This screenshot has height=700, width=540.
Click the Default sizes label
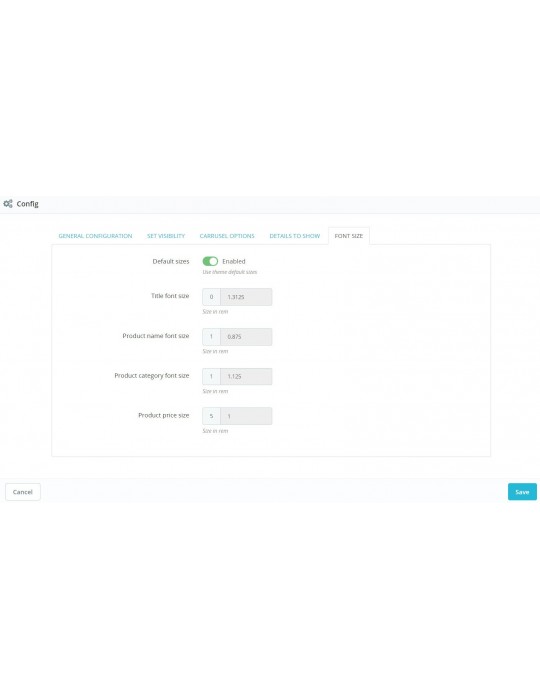pyautogui.click(x=171, y=261)
